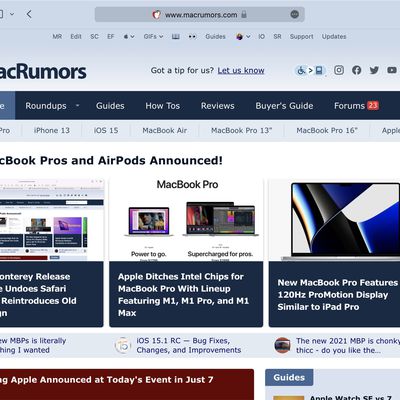Go to the Guides nav section
Screen dimensions: 400x400
110,106
